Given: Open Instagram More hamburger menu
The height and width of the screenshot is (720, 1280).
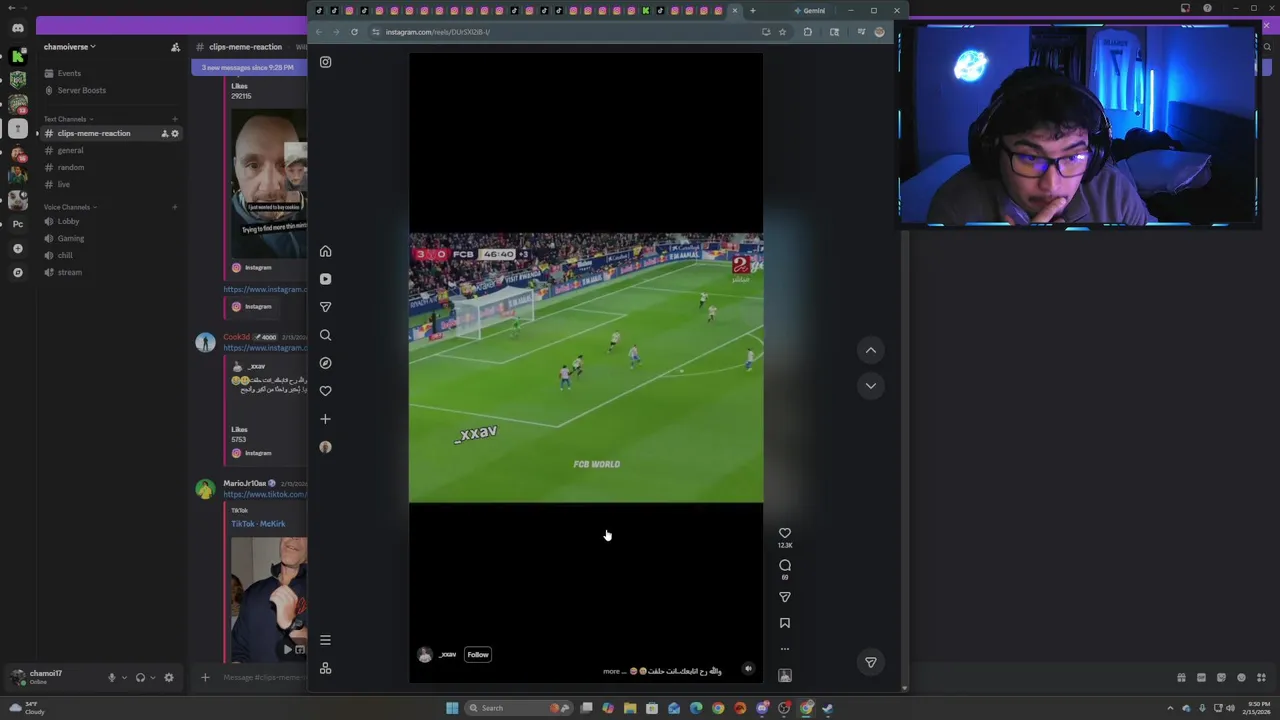Looking at the screenshot, I should click(325, 640).
